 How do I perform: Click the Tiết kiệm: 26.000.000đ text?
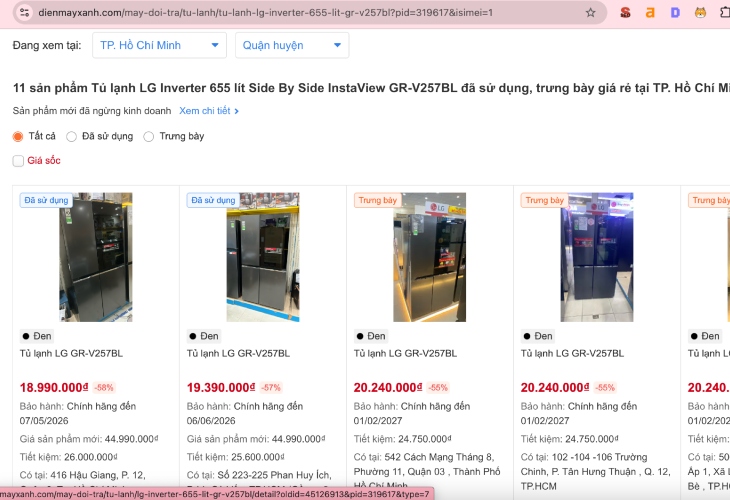[x=68, y=457]
